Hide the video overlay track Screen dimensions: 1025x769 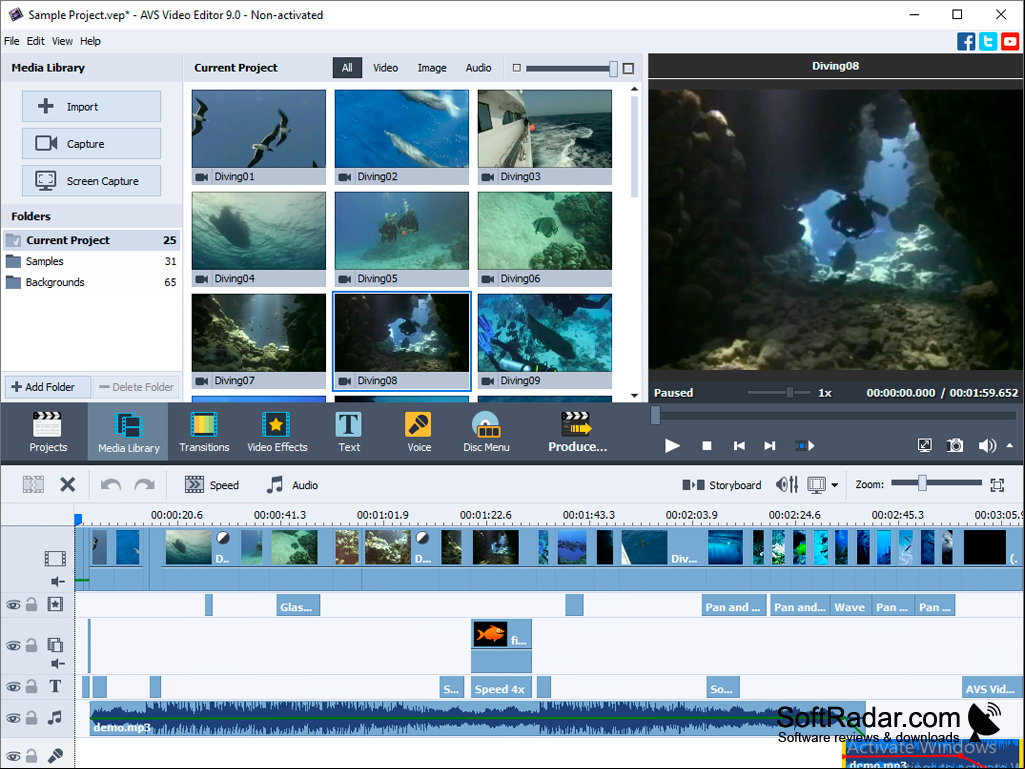click(x=13, y=645)
